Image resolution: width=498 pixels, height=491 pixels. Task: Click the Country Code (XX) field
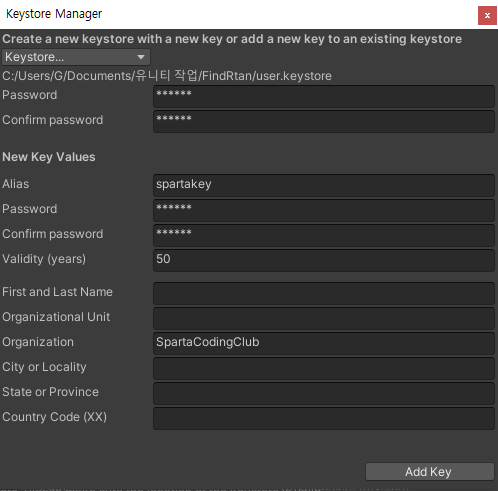[324, 418]
